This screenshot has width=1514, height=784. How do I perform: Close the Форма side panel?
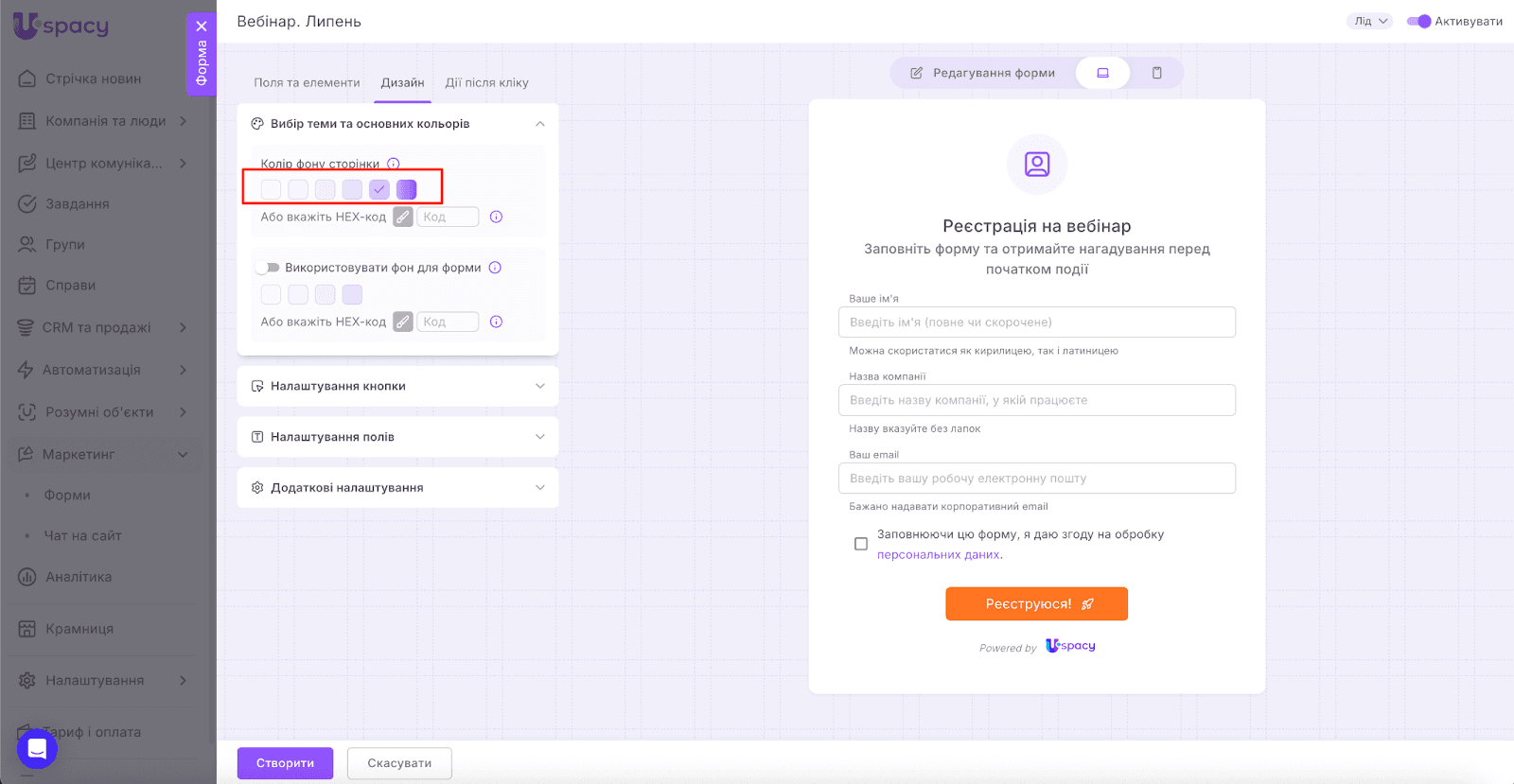click(x=202, y=26)
